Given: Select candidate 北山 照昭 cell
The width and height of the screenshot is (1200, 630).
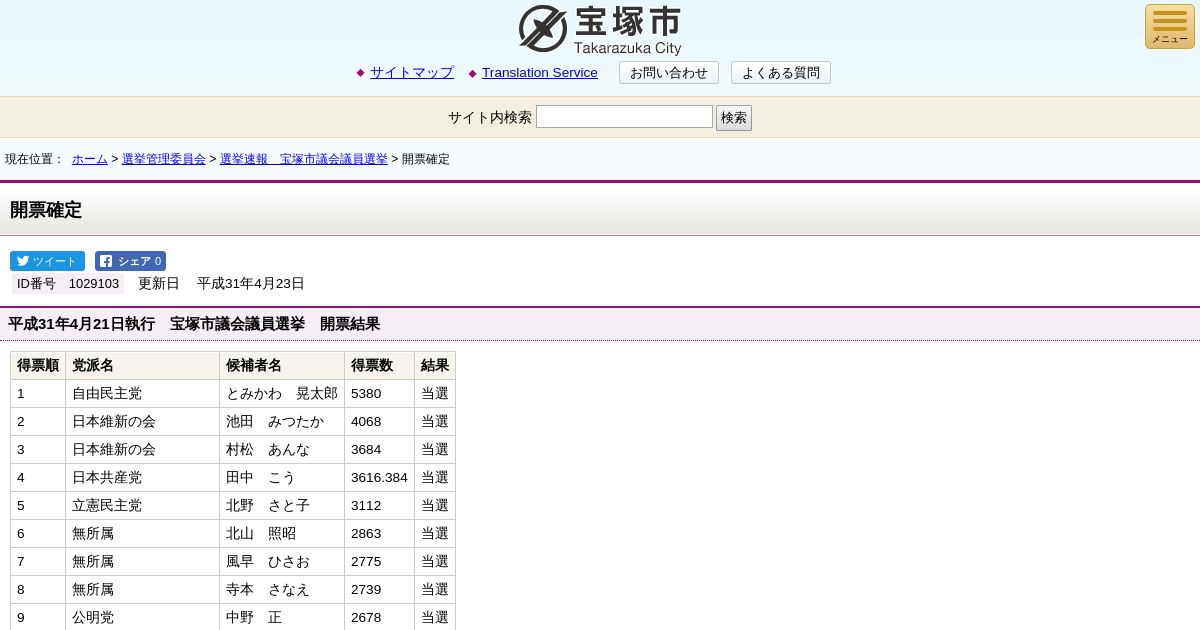Looking at the screenshot, I should click(282, 534).
